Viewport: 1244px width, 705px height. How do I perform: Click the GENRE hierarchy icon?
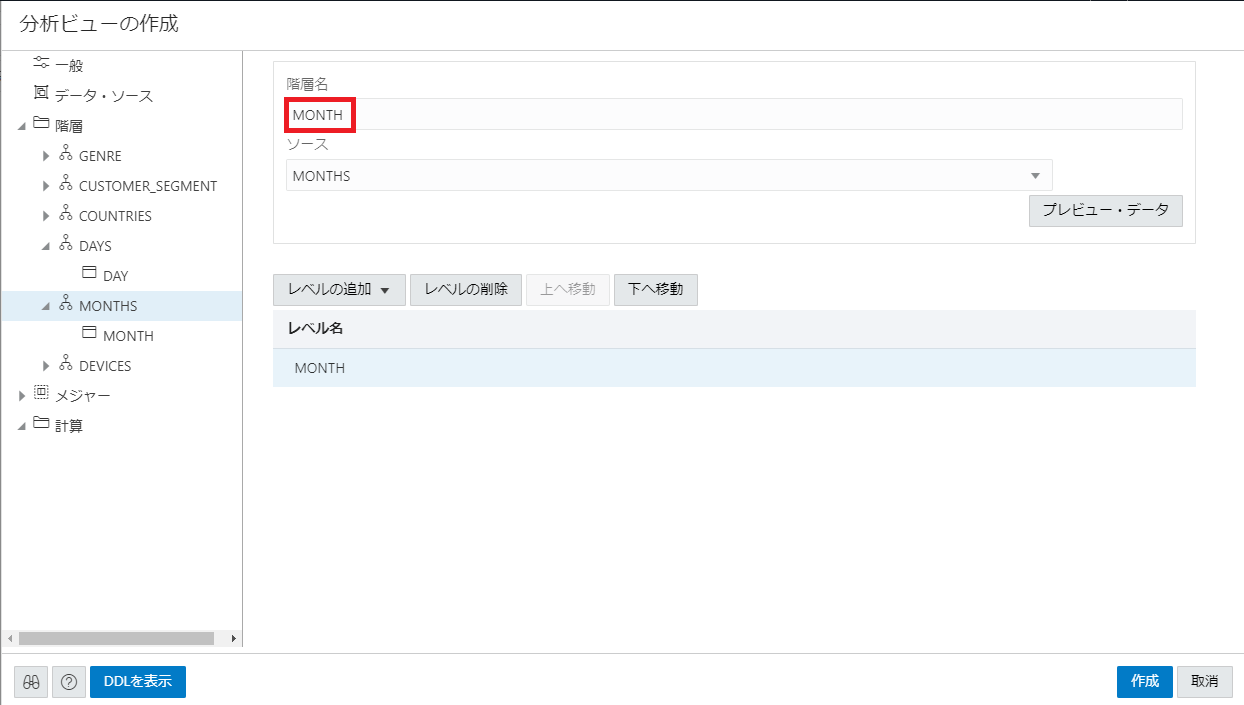coord(66,155)
